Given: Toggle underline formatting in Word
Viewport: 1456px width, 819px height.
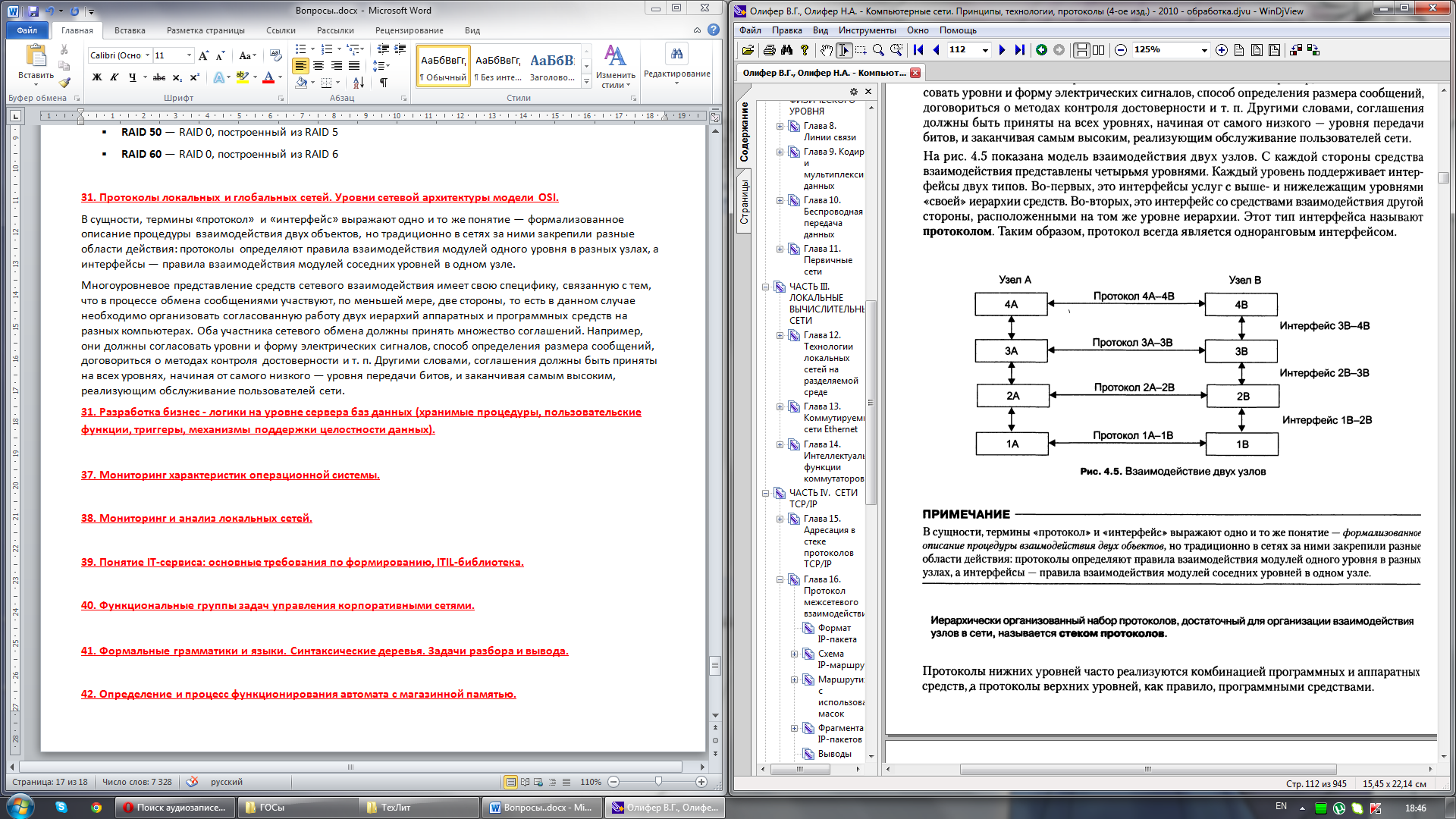Looking at the screenshot, I should coord(133,77).
